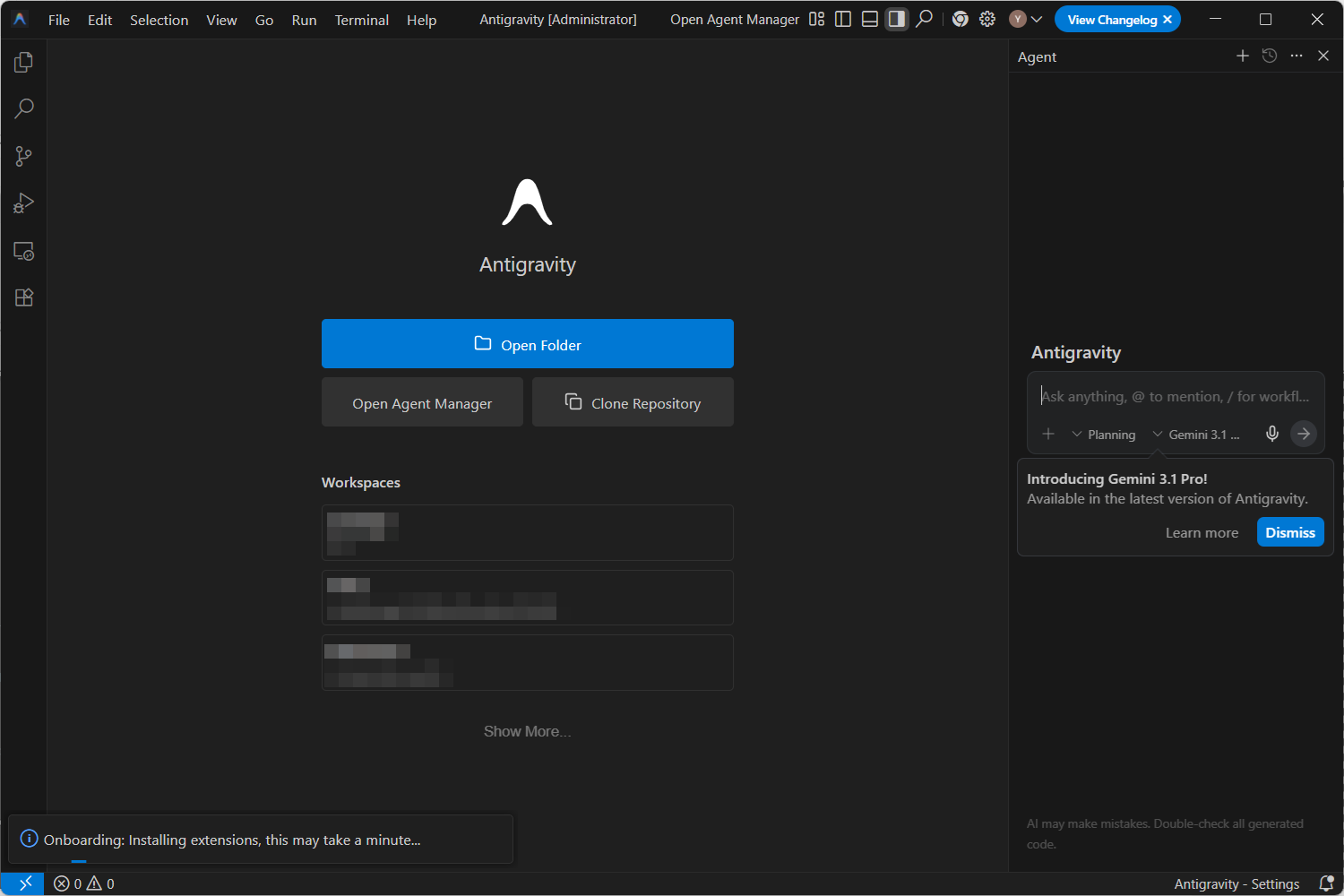Click the blue Open Folder button
Viewport: 1344px width, 896px height.
(x=527, y=344)
